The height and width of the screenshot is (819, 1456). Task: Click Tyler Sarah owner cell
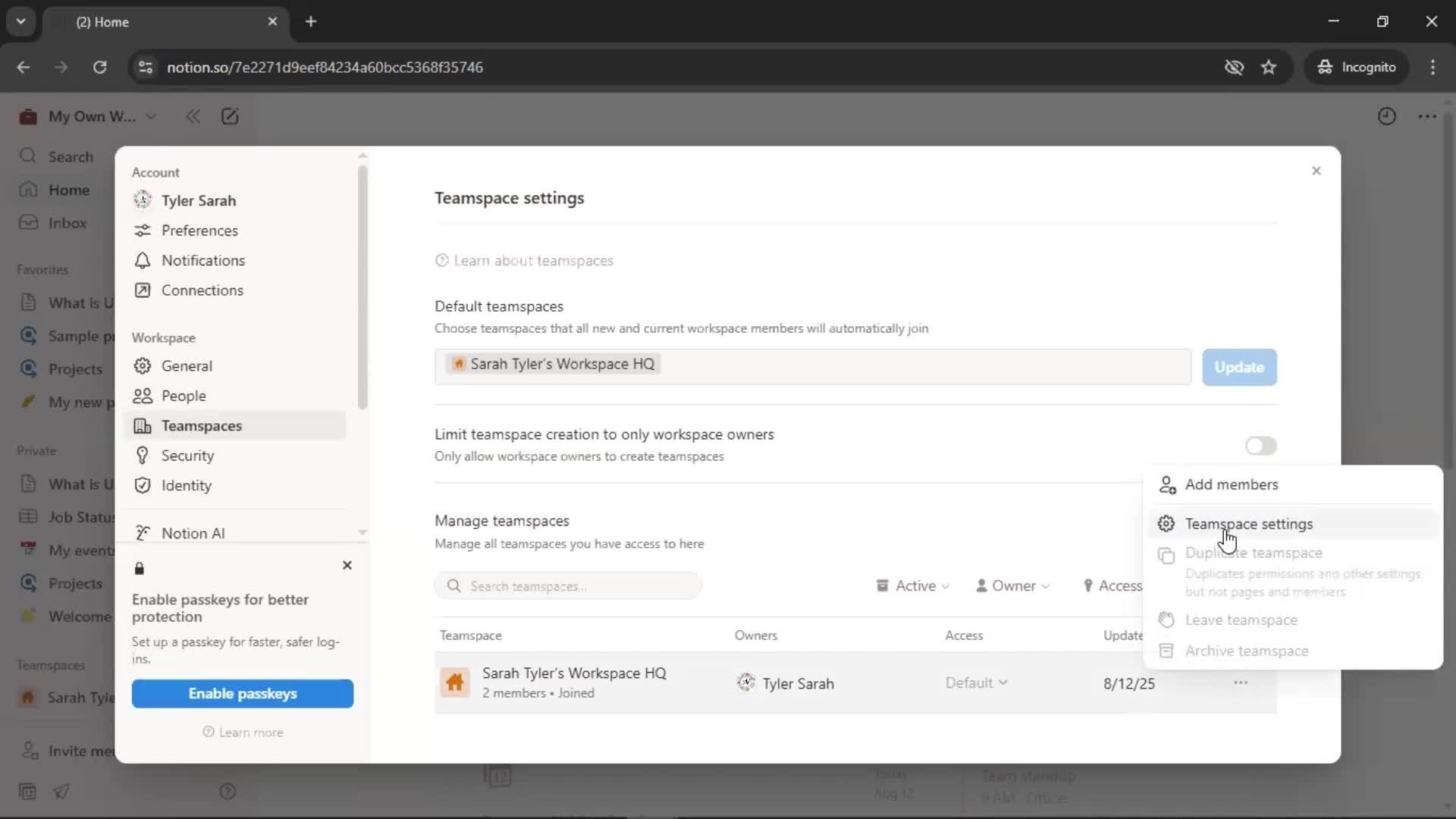click(x=786, y=683)
